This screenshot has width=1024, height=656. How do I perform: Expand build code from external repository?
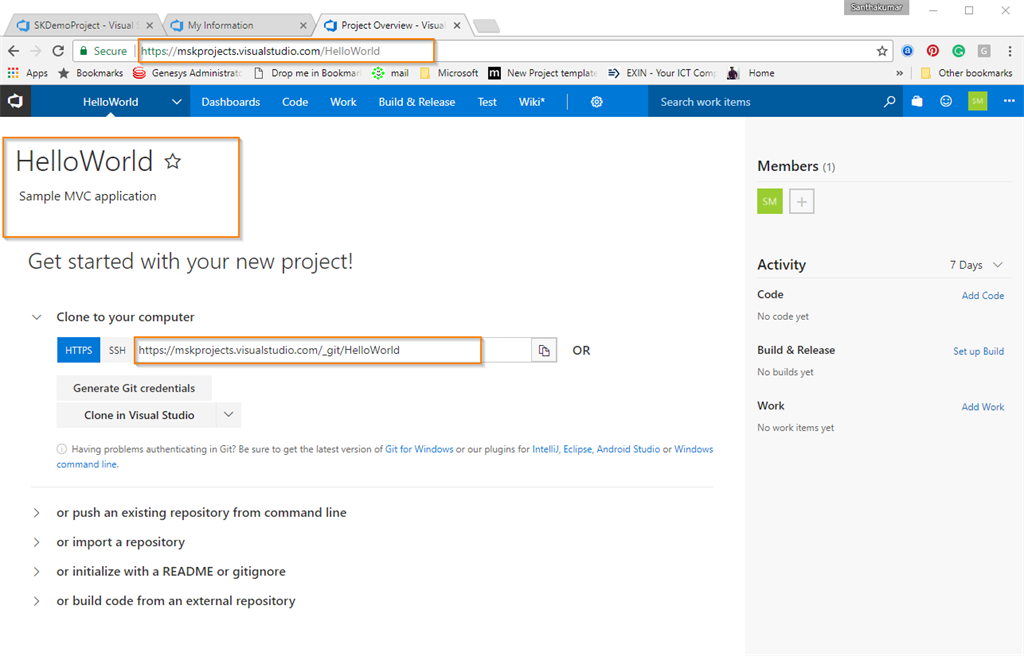point(37,601)
